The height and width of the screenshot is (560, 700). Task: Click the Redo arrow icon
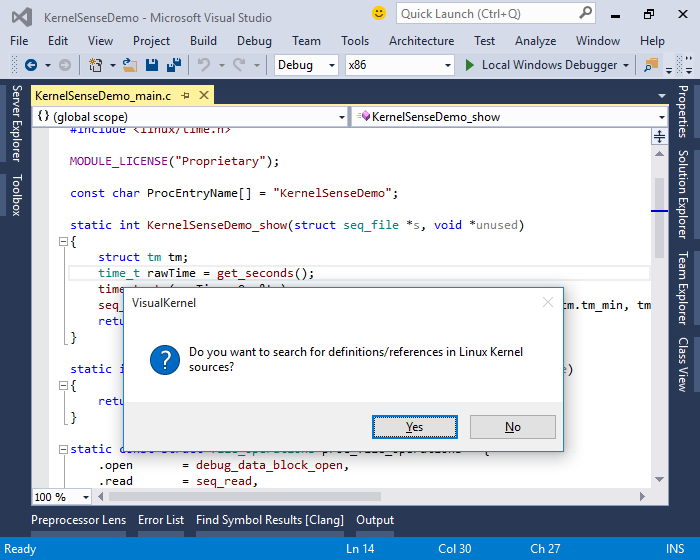[x=239, y=65]
